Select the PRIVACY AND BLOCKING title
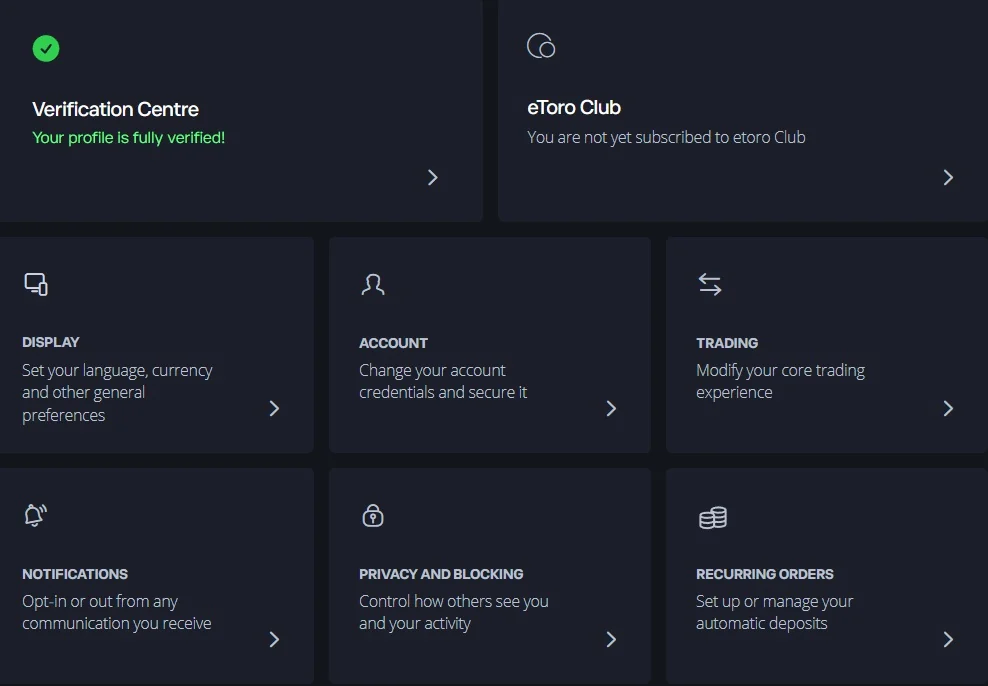This screenshot has width=988, height=686. (441, 574)
